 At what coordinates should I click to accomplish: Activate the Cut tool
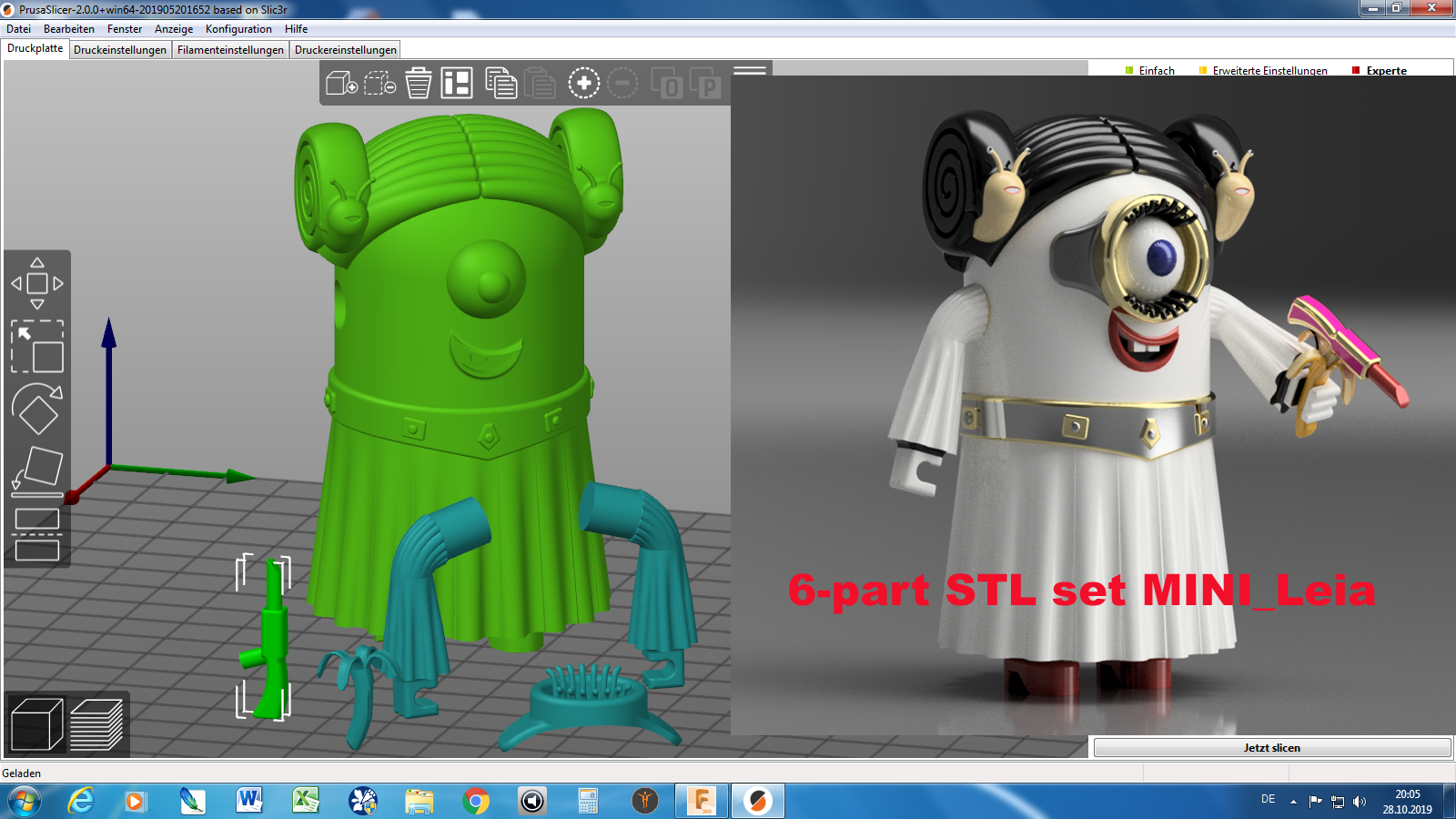click(x=37, y=534)
